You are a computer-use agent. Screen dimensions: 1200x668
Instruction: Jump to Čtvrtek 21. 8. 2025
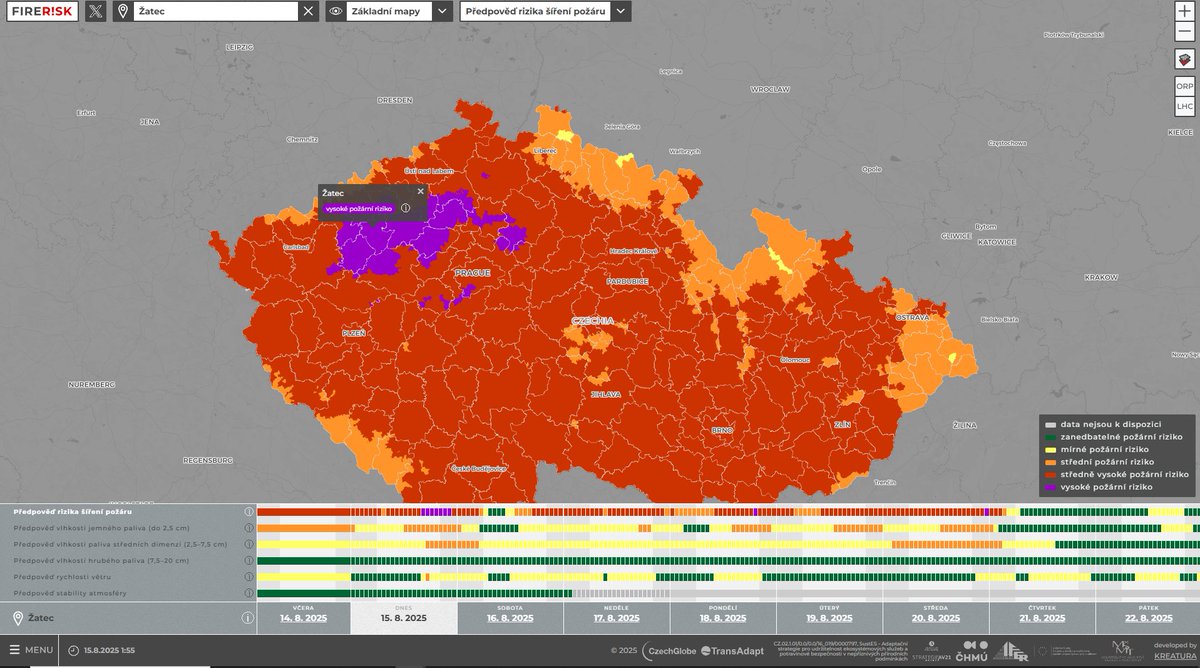[1042, 617]
